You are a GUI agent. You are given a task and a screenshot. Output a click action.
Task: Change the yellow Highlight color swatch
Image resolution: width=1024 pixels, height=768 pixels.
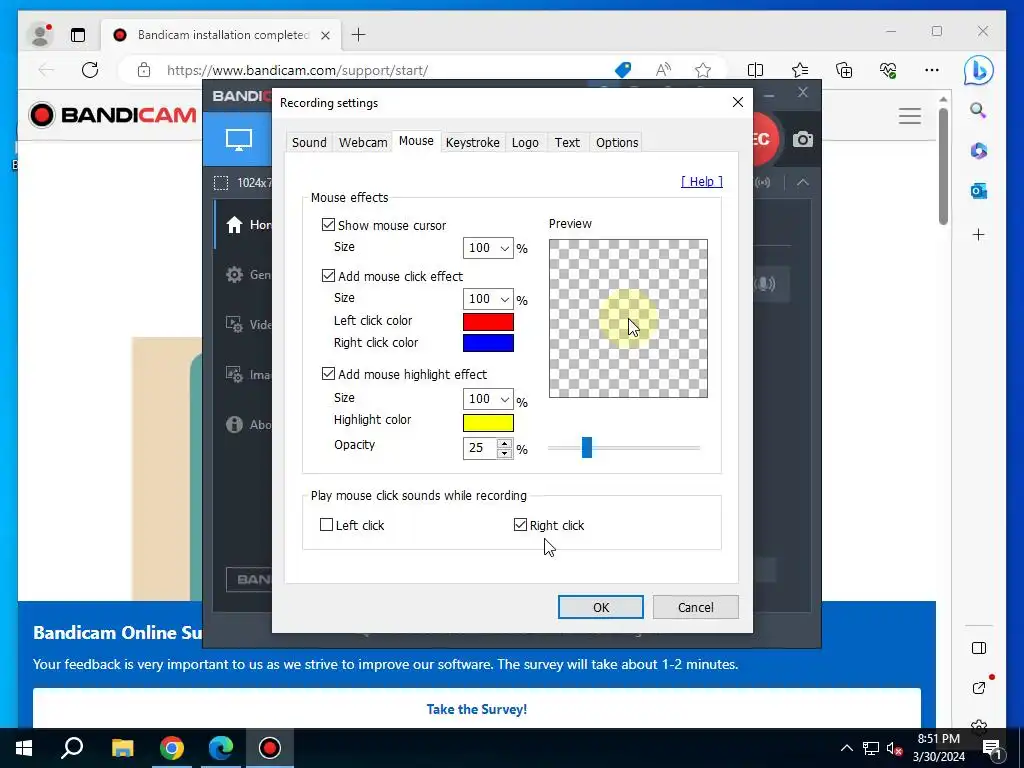pos(488,423)
